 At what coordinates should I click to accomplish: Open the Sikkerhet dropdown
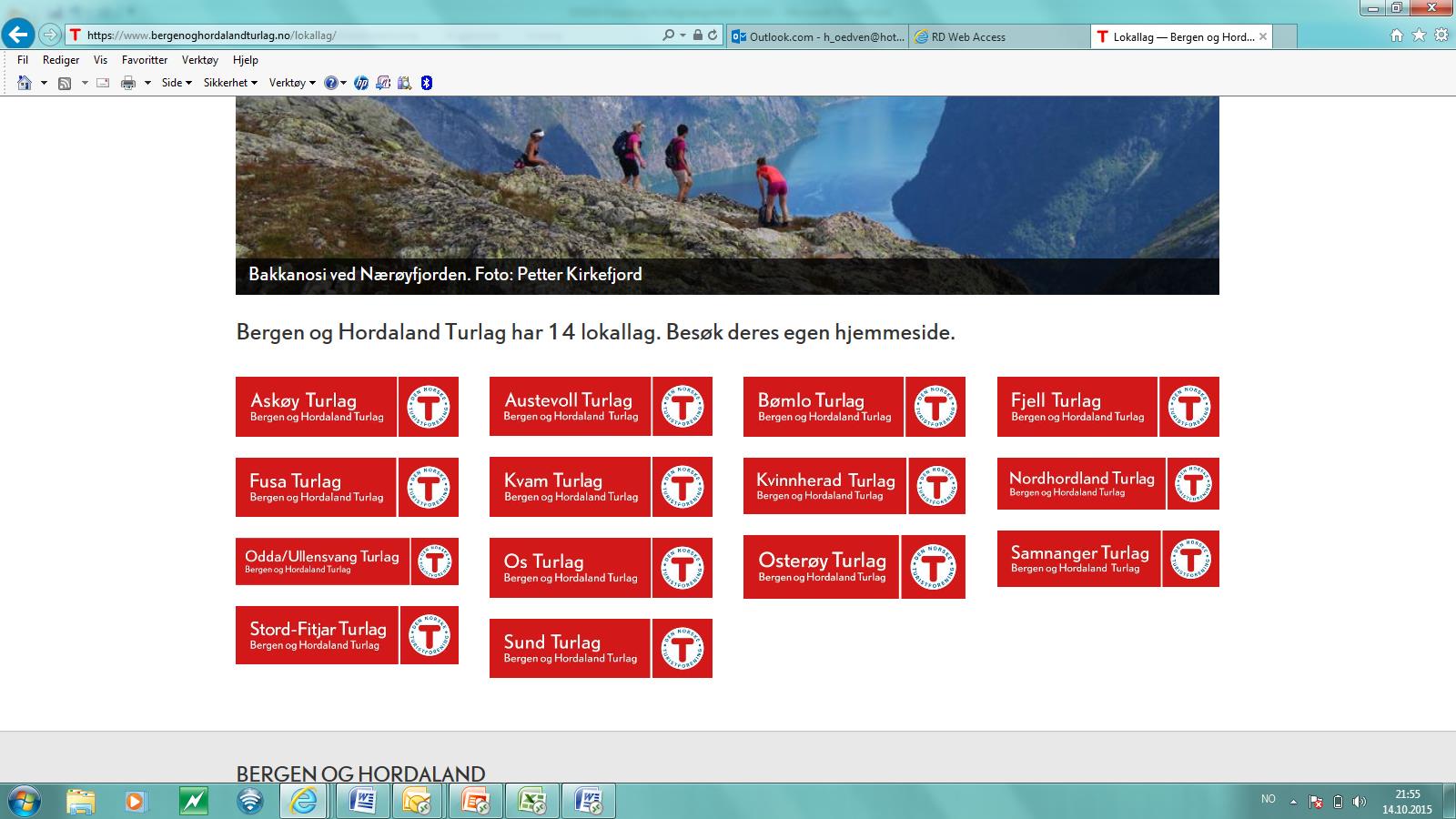click(x=230, y=83)
